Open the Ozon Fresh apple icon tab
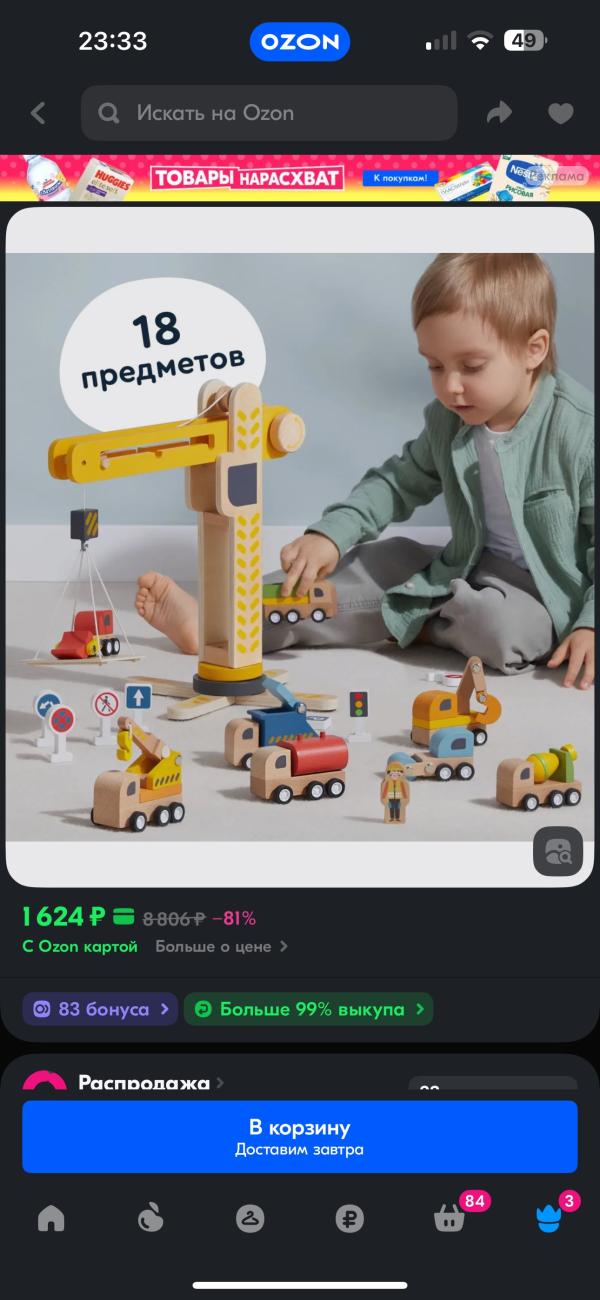Screen dimensions: 600x1300 (150, 1218)
